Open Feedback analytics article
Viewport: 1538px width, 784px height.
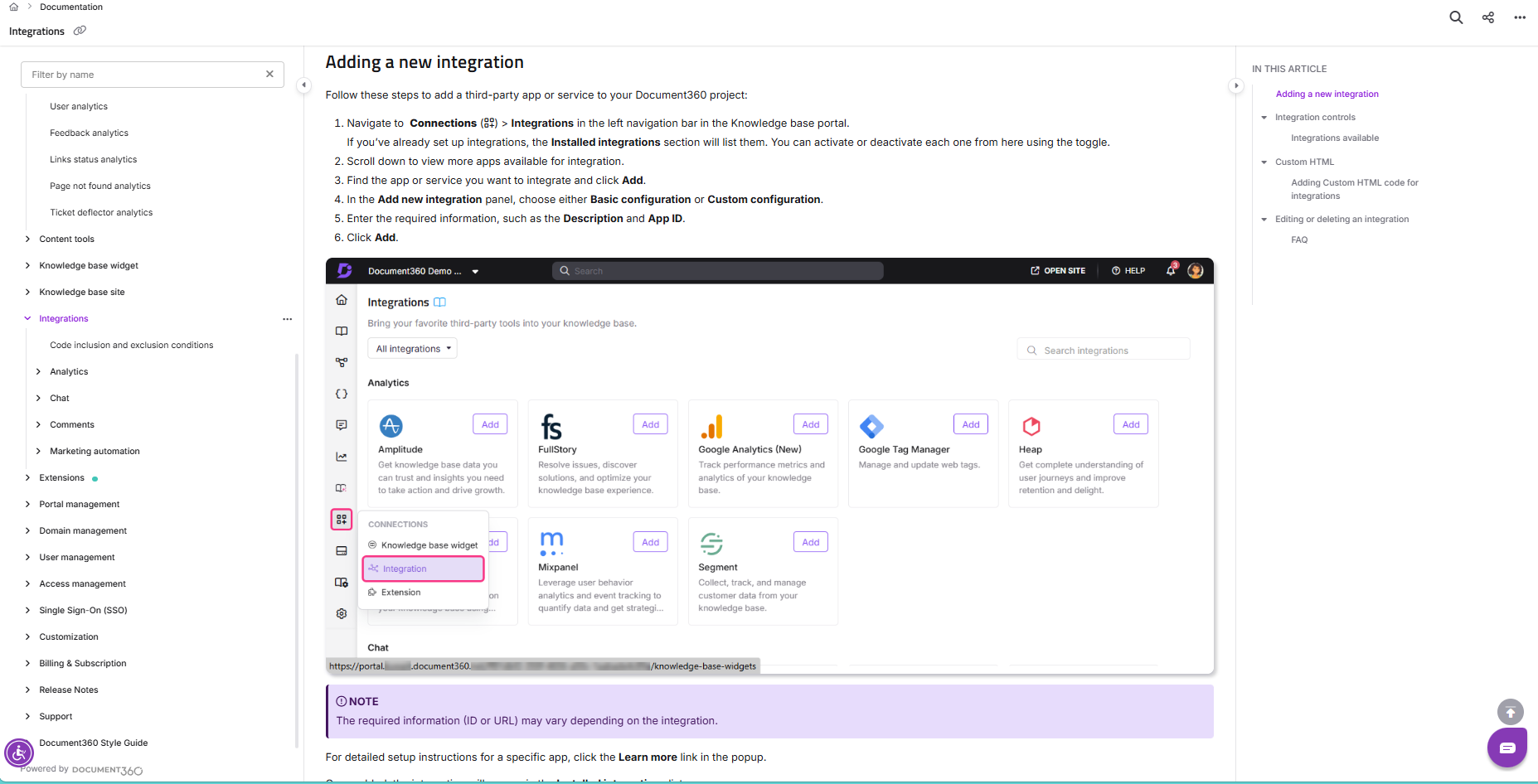click(x=89, y=133)
